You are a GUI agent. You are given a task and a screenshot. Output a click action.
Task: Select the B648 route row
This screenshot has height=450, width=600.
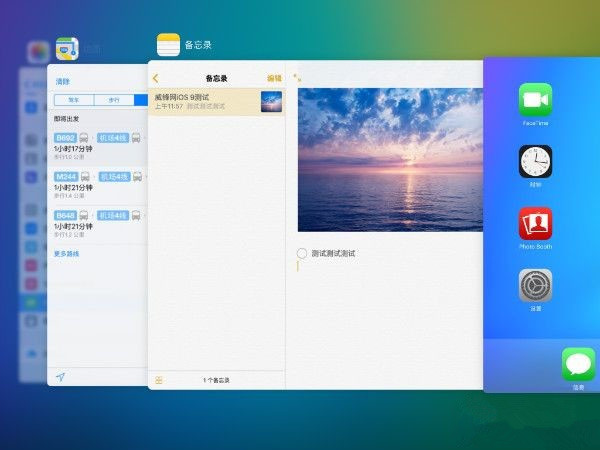pos(98,225)
